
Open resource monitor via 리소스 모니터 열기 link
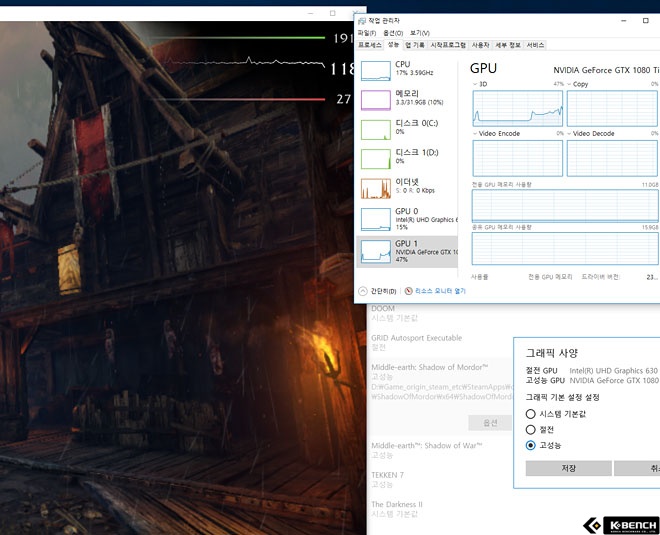tap(440, 291)
